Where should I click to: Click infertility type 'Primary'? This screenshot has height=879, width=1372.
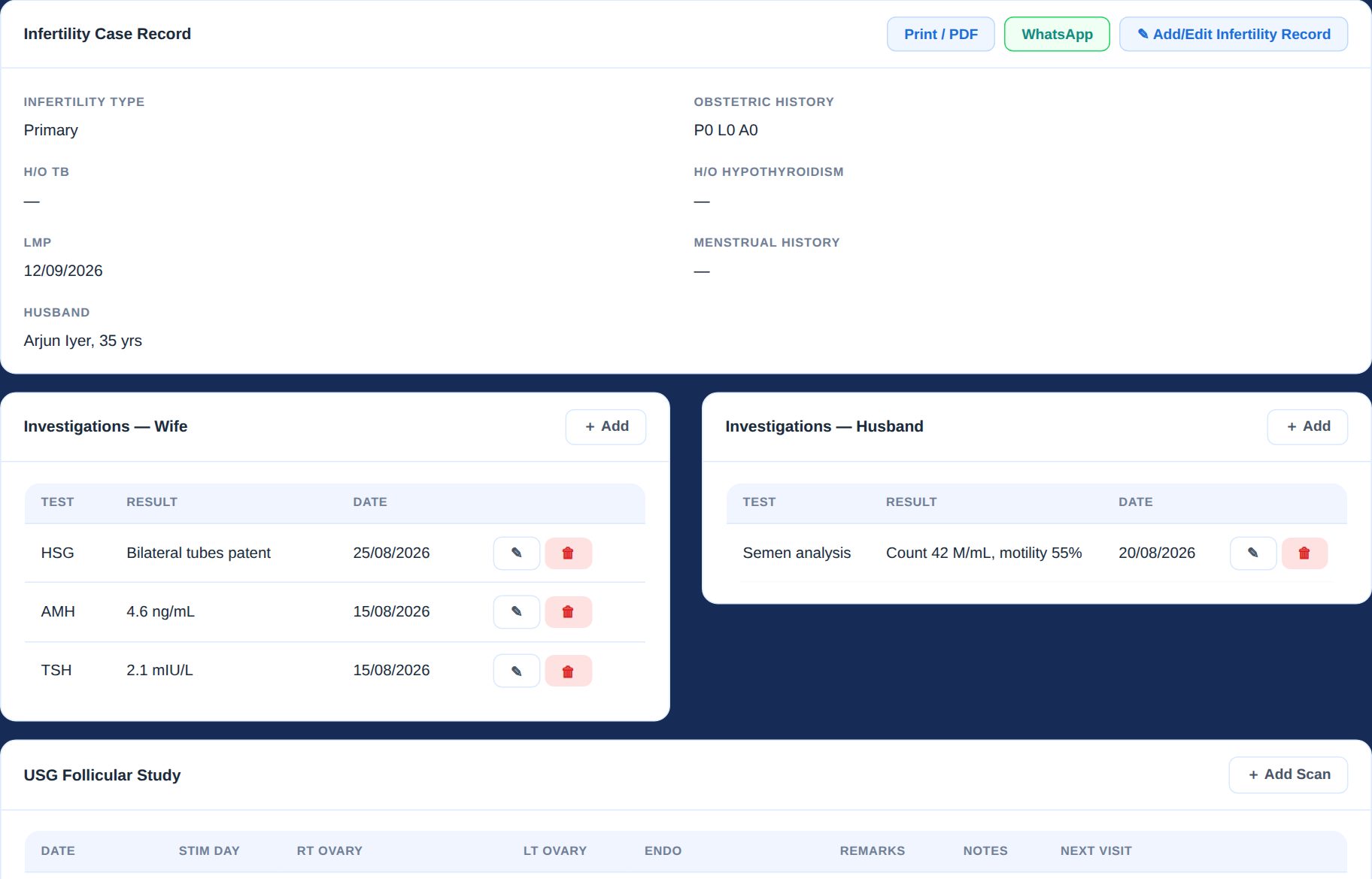[x=50, y=130]
